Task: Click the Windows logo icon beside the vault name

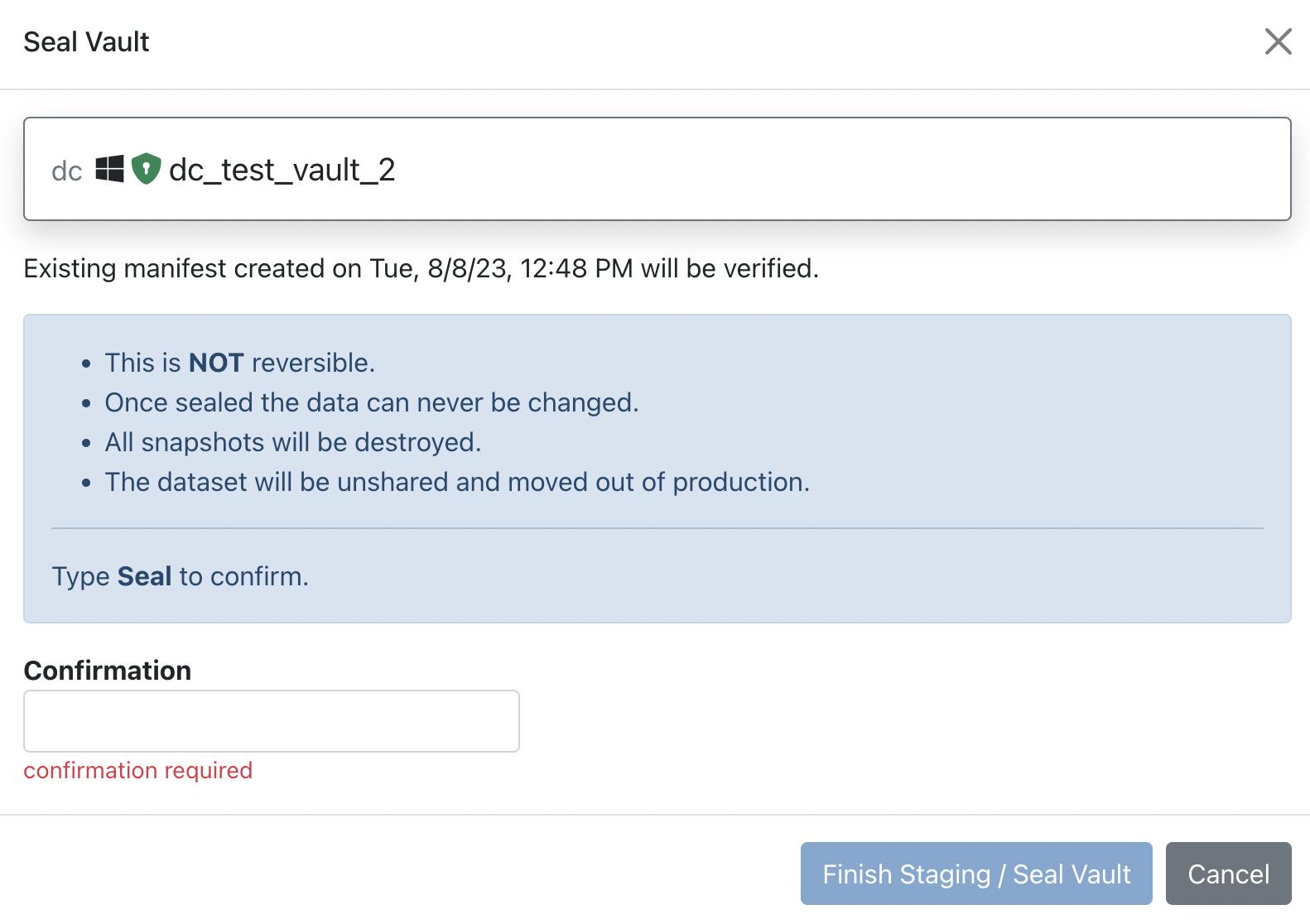Action: pyautogui.click(x=109, y=169)
